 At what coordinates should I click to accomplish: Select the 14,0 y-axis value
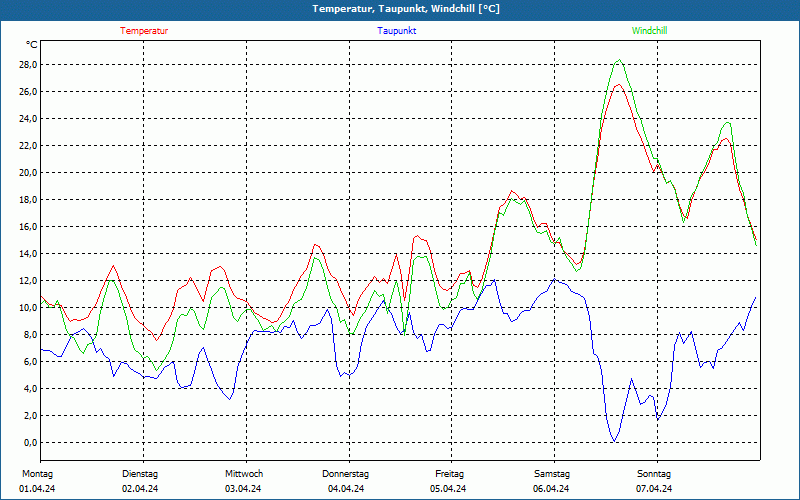[28, 254]
